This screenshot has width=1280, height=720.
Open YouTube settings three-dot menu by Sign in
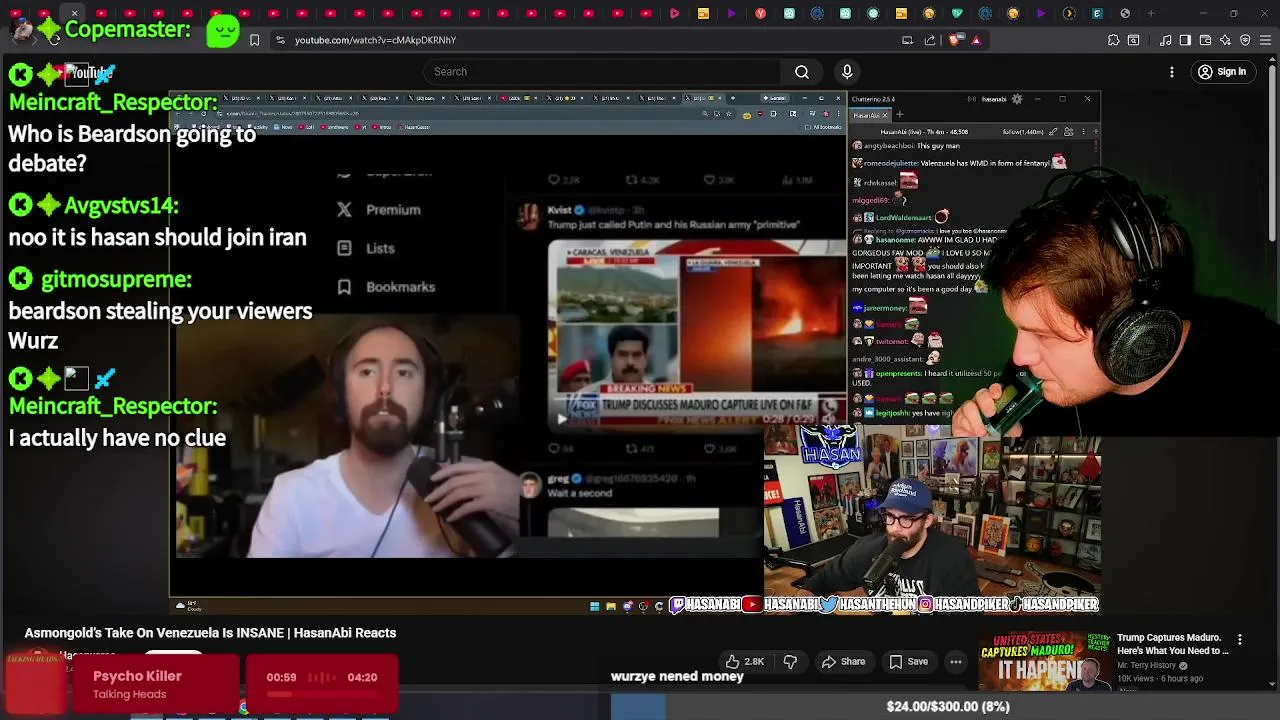[1172, 72]
